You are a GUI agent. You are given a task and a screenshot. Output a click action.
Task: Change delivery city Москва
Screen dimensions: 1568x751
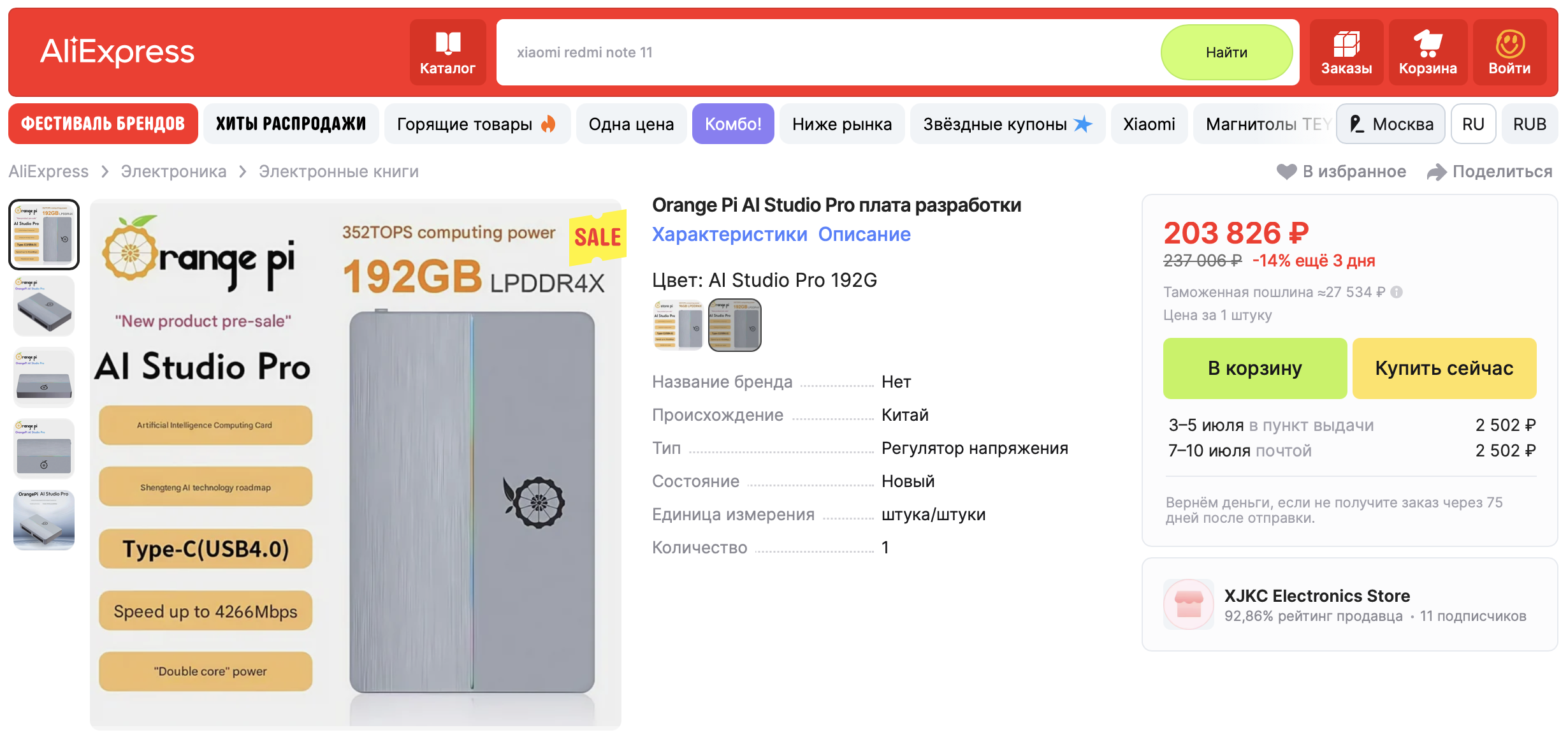click(1391, 124)
